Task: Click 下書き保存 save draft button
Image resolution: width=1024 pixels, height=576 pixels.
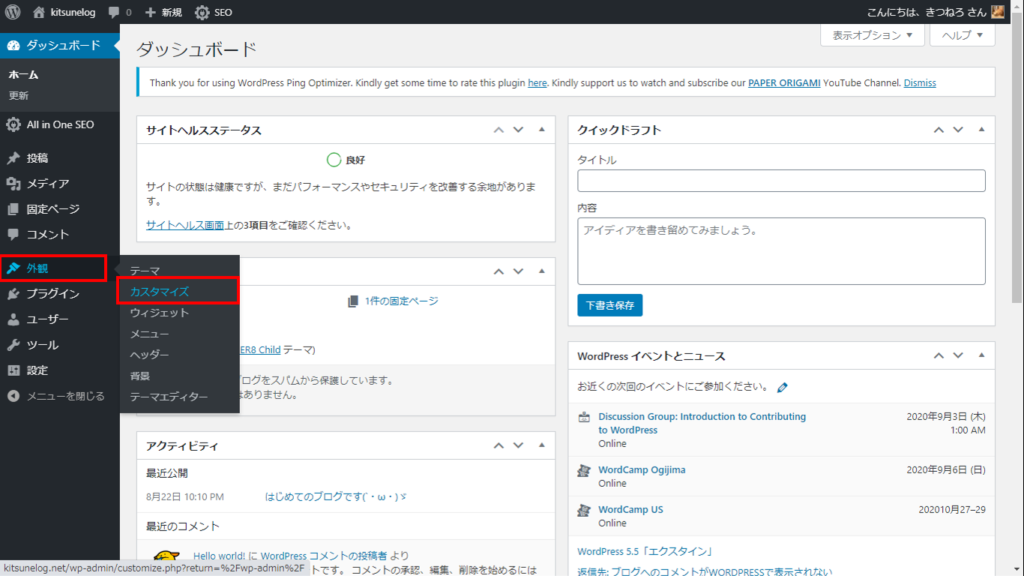Action: [609, 305]
